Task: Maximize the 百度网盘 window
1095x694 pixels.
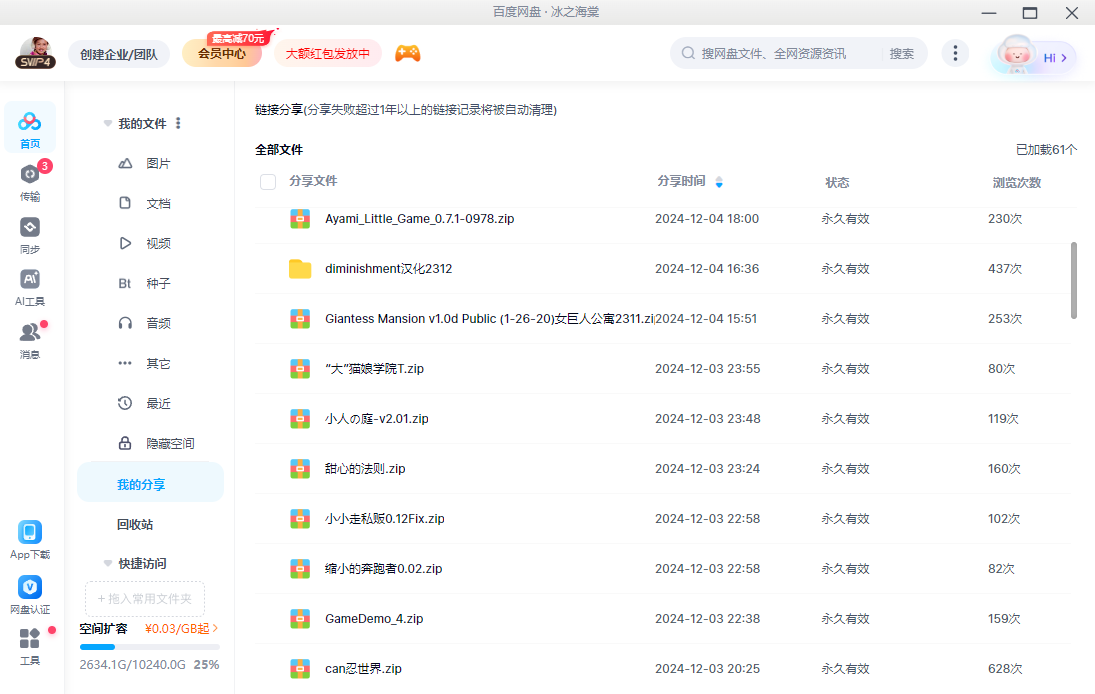Action: point(1029,13)
